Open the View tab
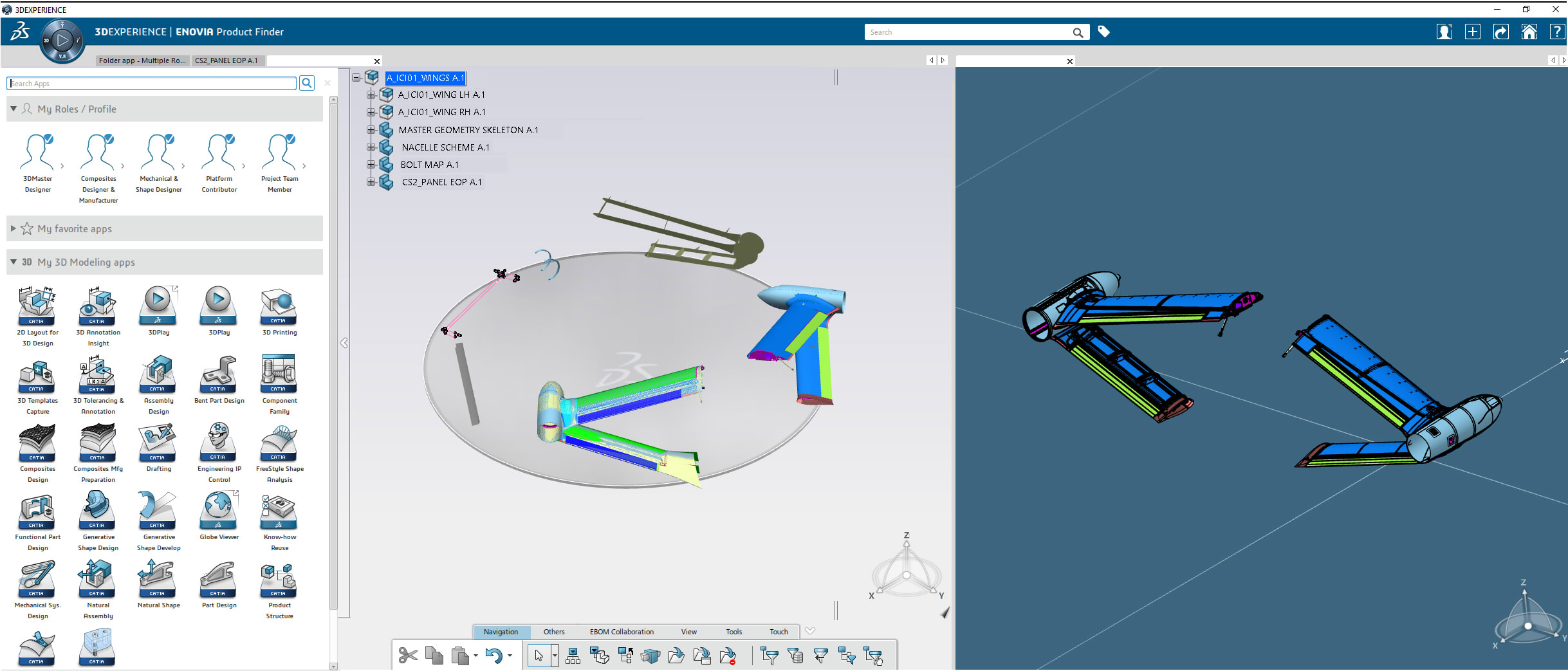 689,632
